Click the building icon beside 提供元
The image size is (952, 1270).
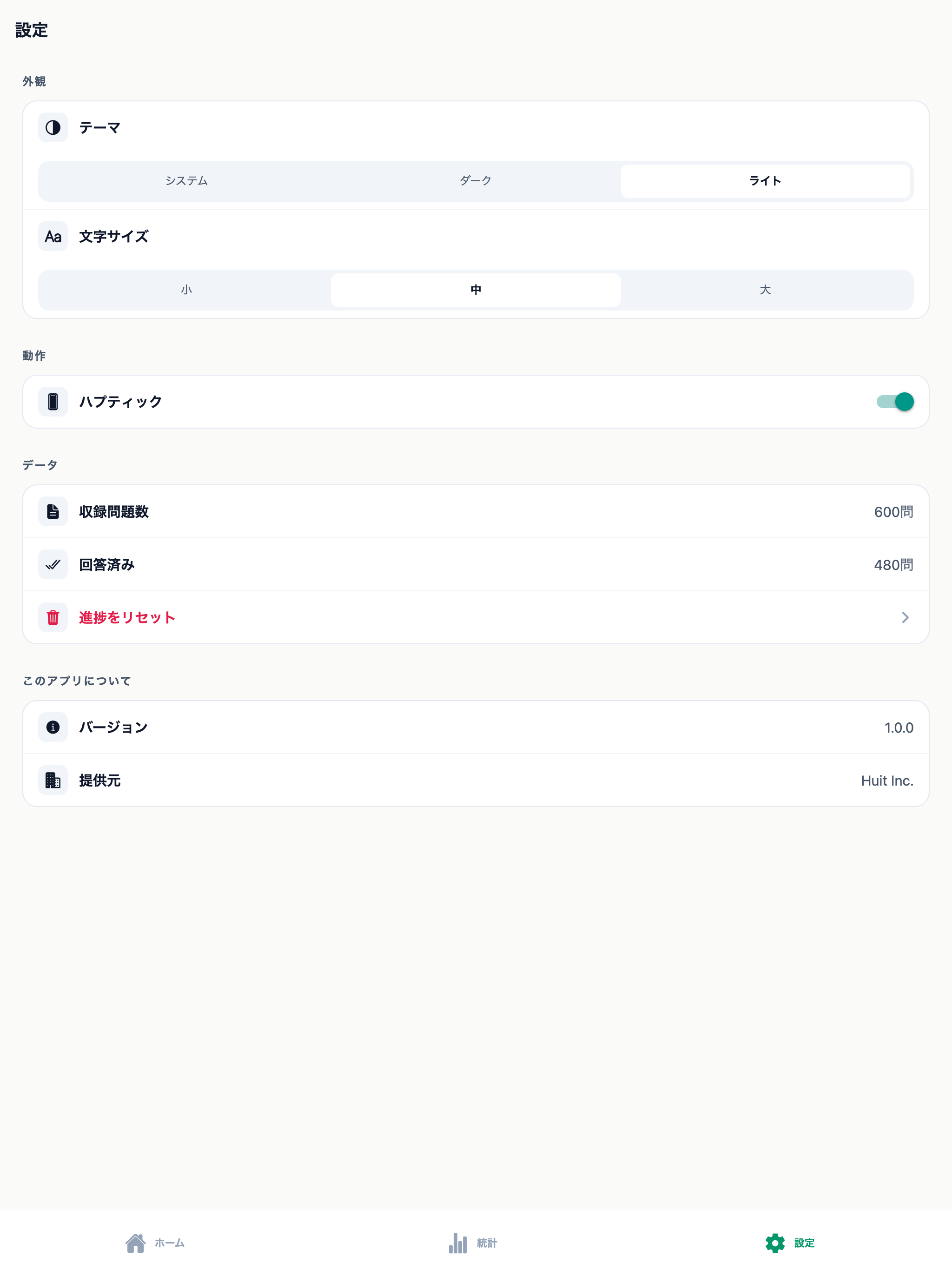[x=53, y=780]
